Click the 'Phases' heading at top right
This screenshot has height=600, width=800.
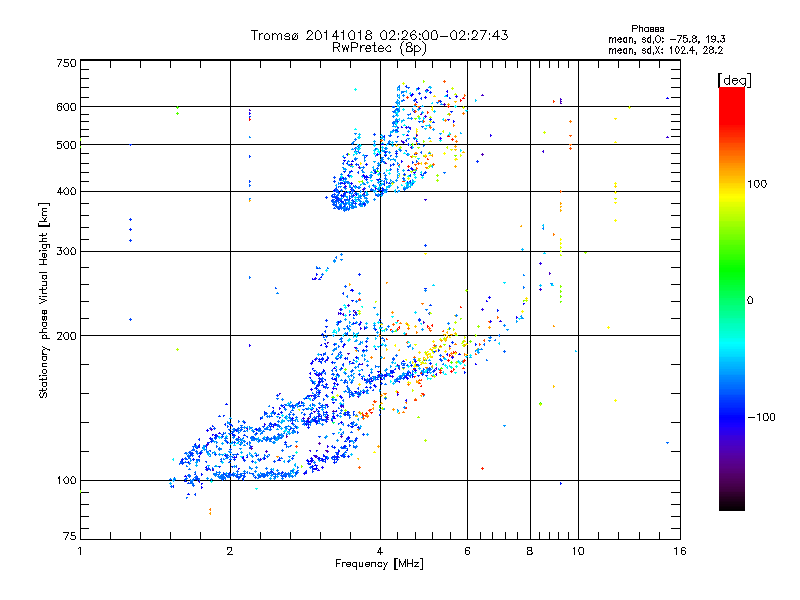tap(647, 29)
